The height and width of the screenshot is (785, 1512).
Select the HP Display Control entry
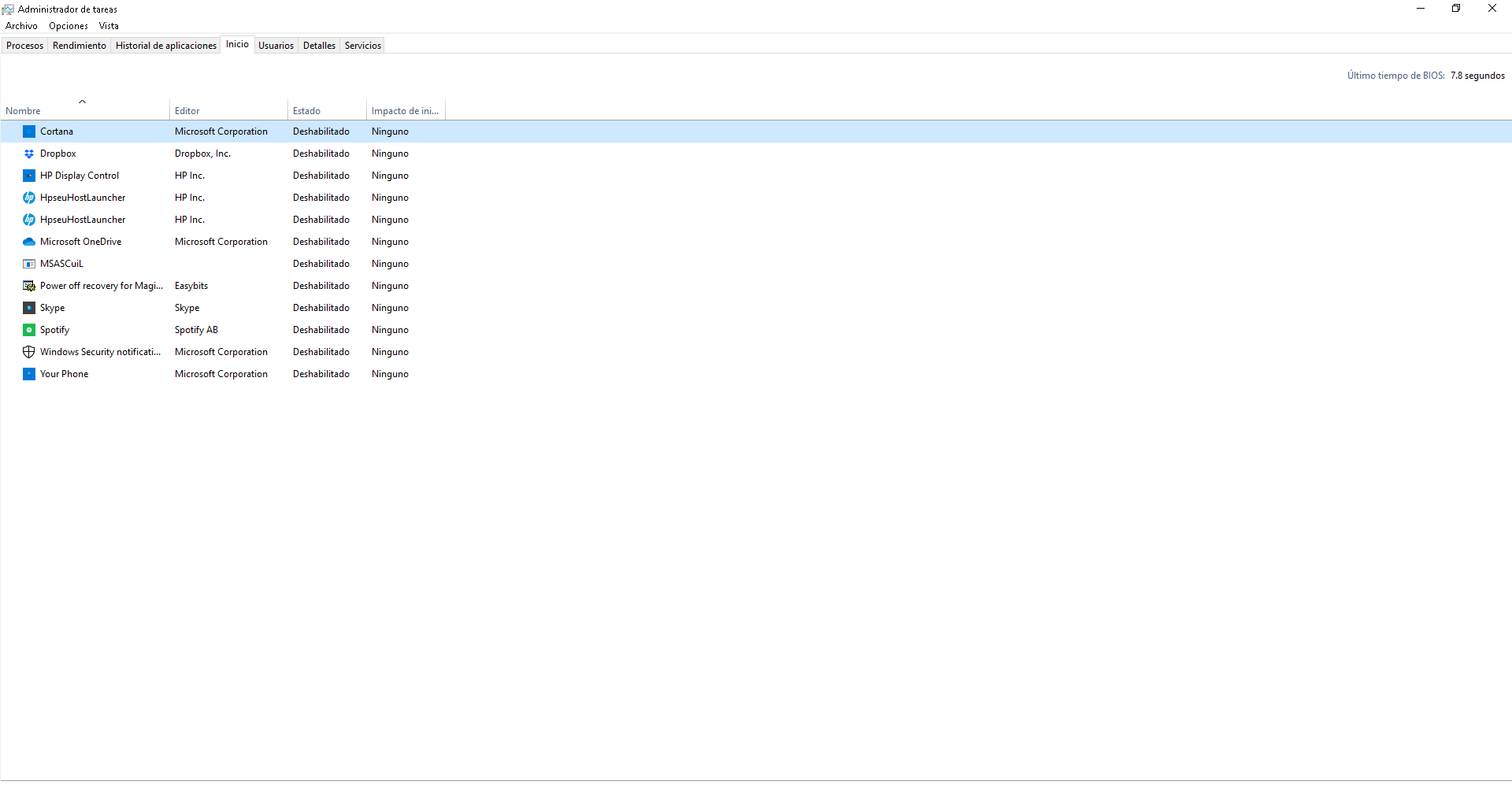pyautogui.click(x=80, y=176)
